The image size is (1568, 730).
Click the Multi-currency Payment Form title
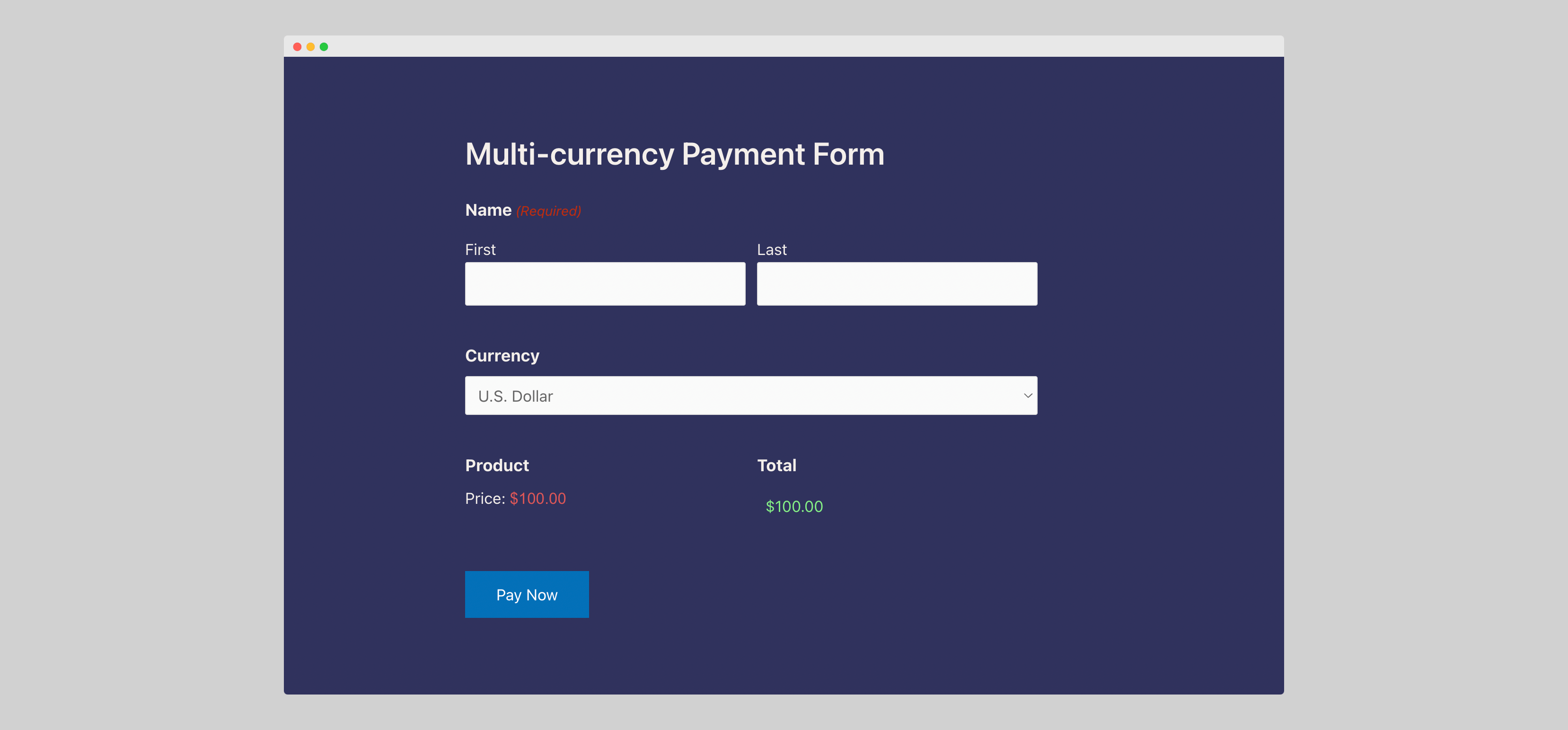pos(674,154)
